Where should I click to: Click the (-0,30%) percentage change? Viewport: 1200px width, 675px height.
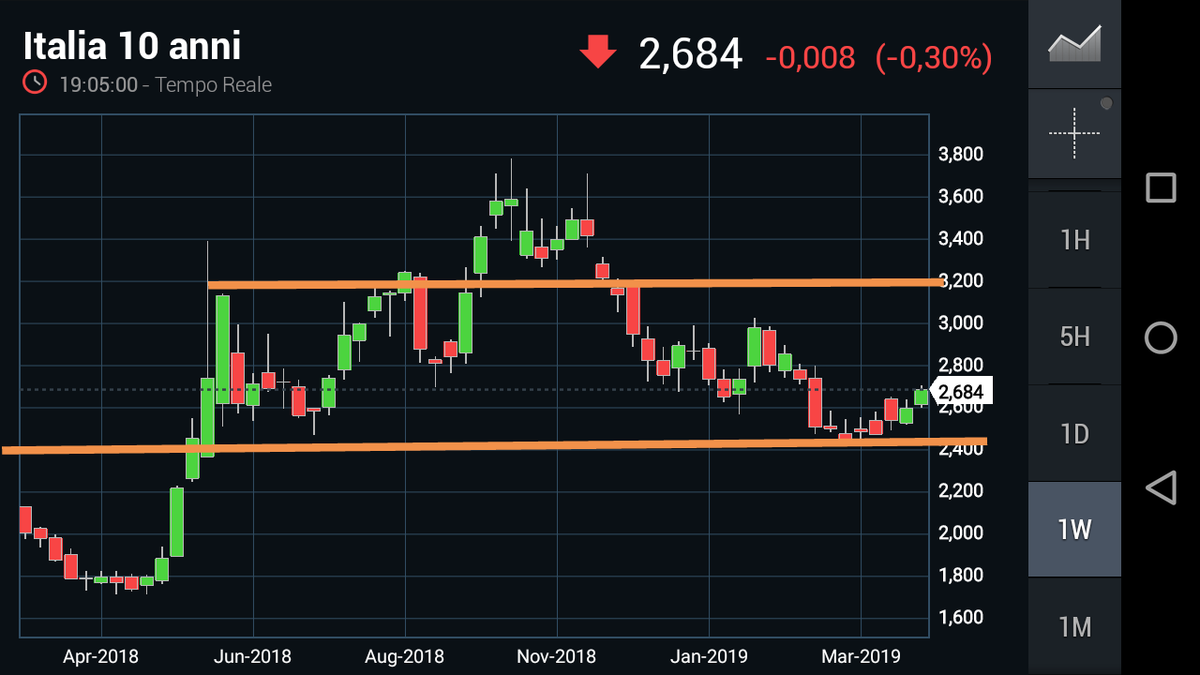tap(933, 57)
